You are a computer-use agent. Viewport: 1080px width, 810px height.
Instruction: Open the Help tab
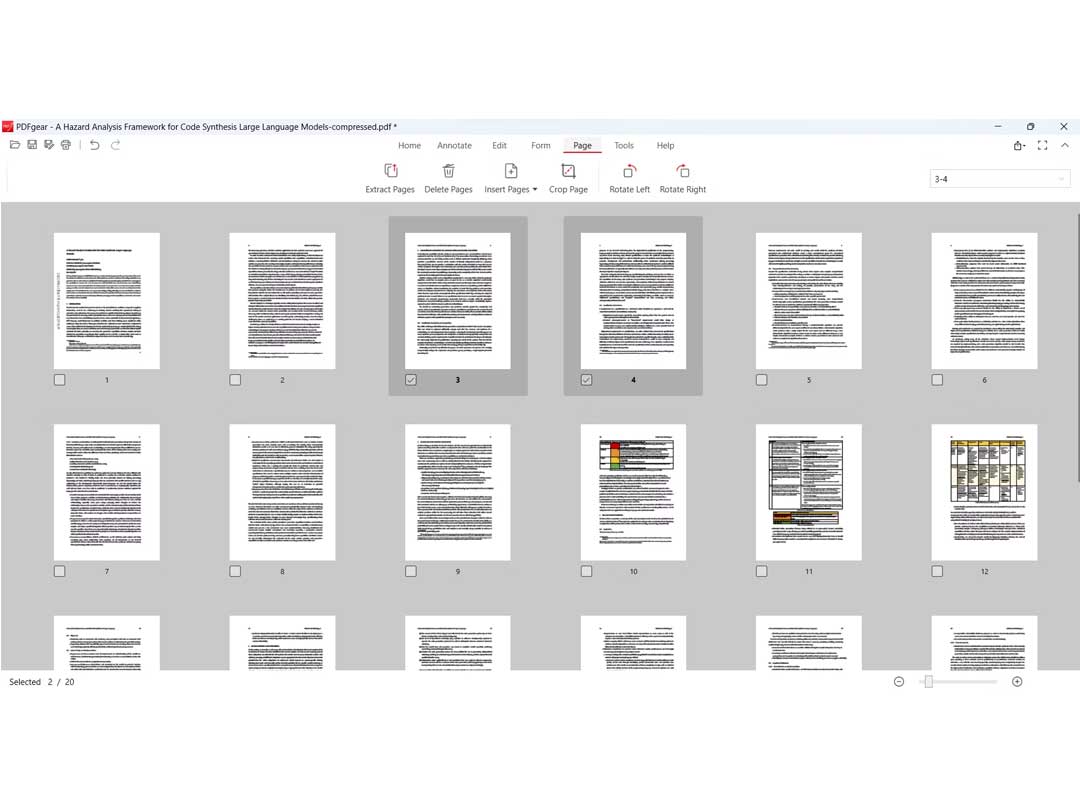(x=665, y=145)
